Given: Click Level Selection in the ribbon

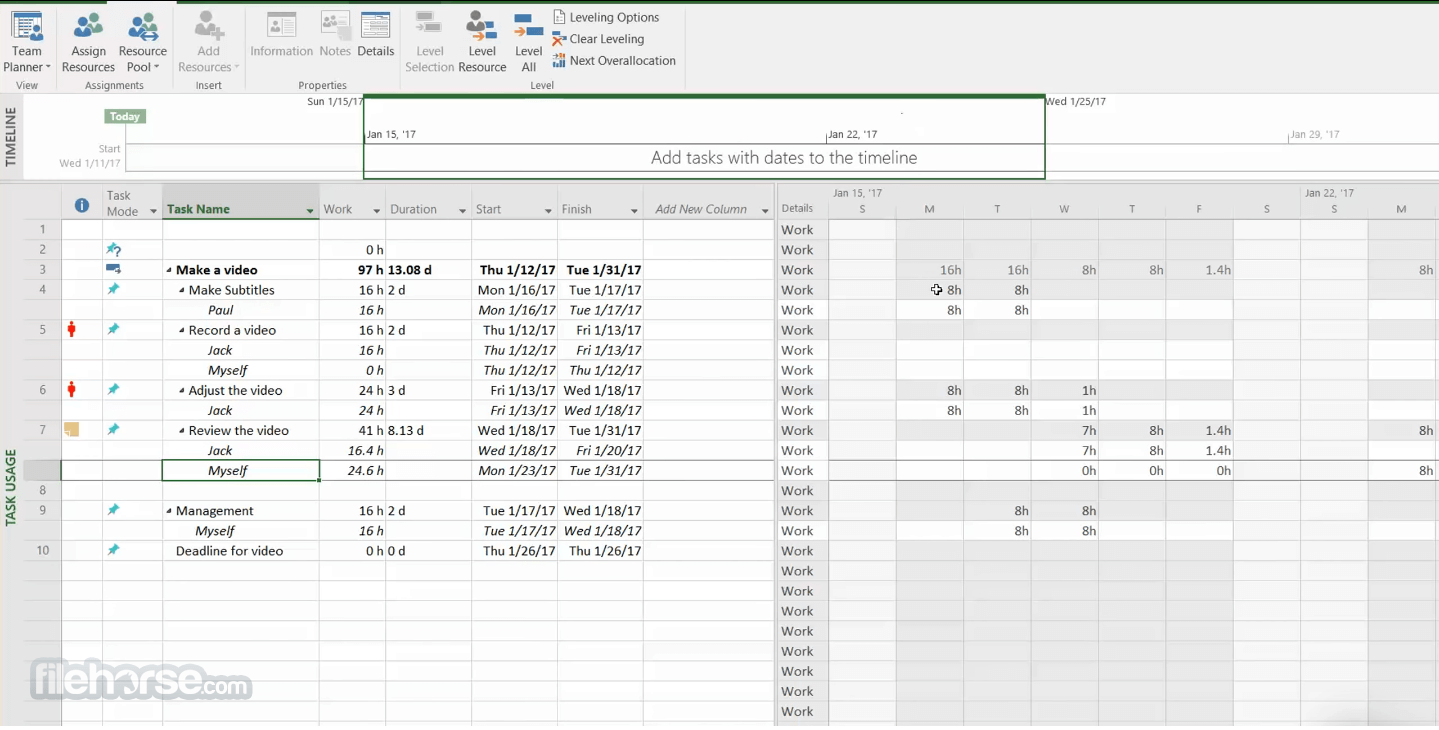Looking at the screenshot, I should tap(429, 42).
